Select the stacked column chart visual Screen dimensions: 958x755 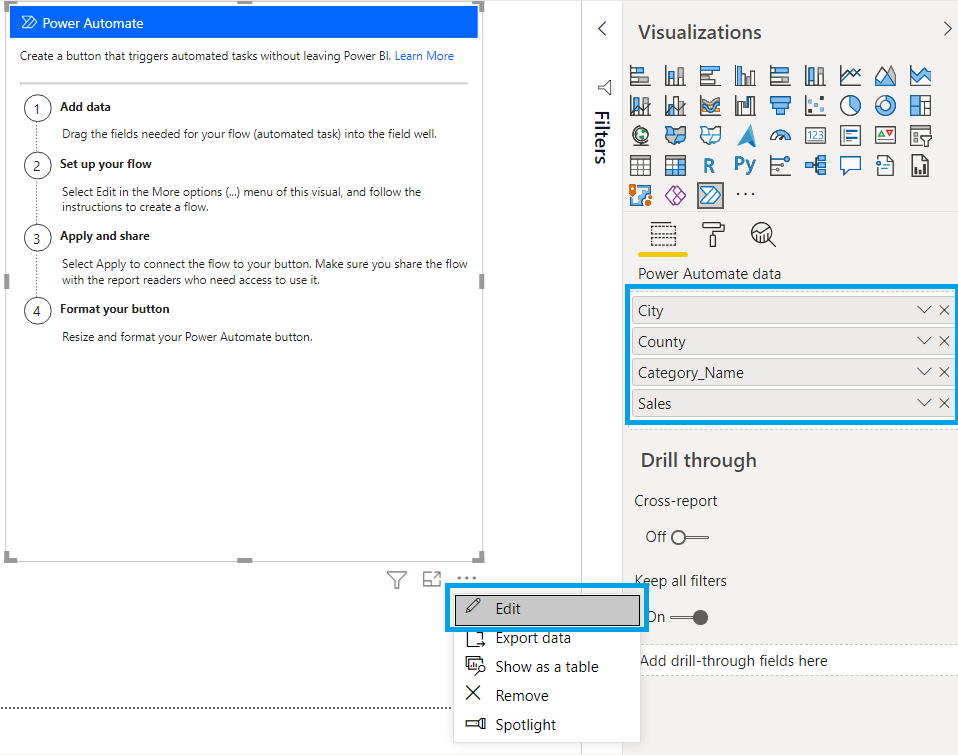coord(675,76)
